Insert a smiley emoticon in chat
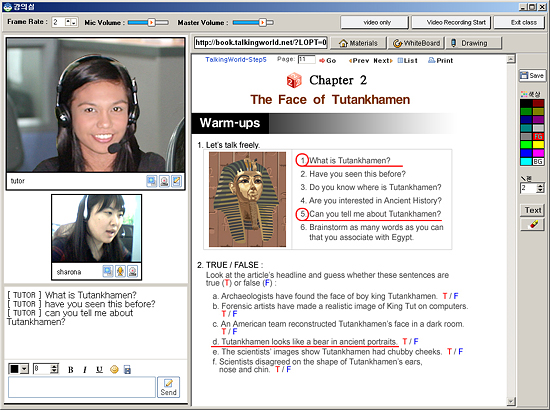 [114, 369]
